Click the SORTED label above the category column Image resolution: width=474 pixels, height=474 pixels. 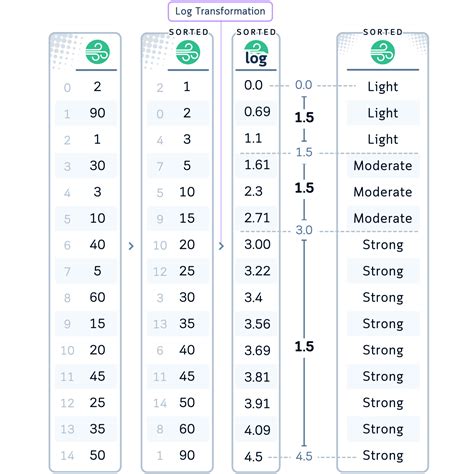point(383,32)
